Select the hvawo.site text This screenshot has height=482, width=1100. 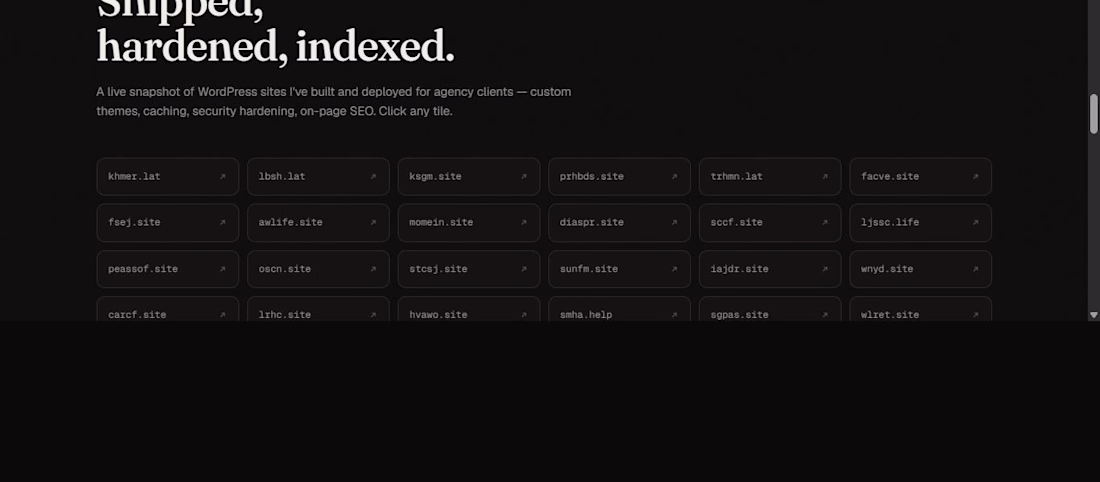[x=438, y=315]
